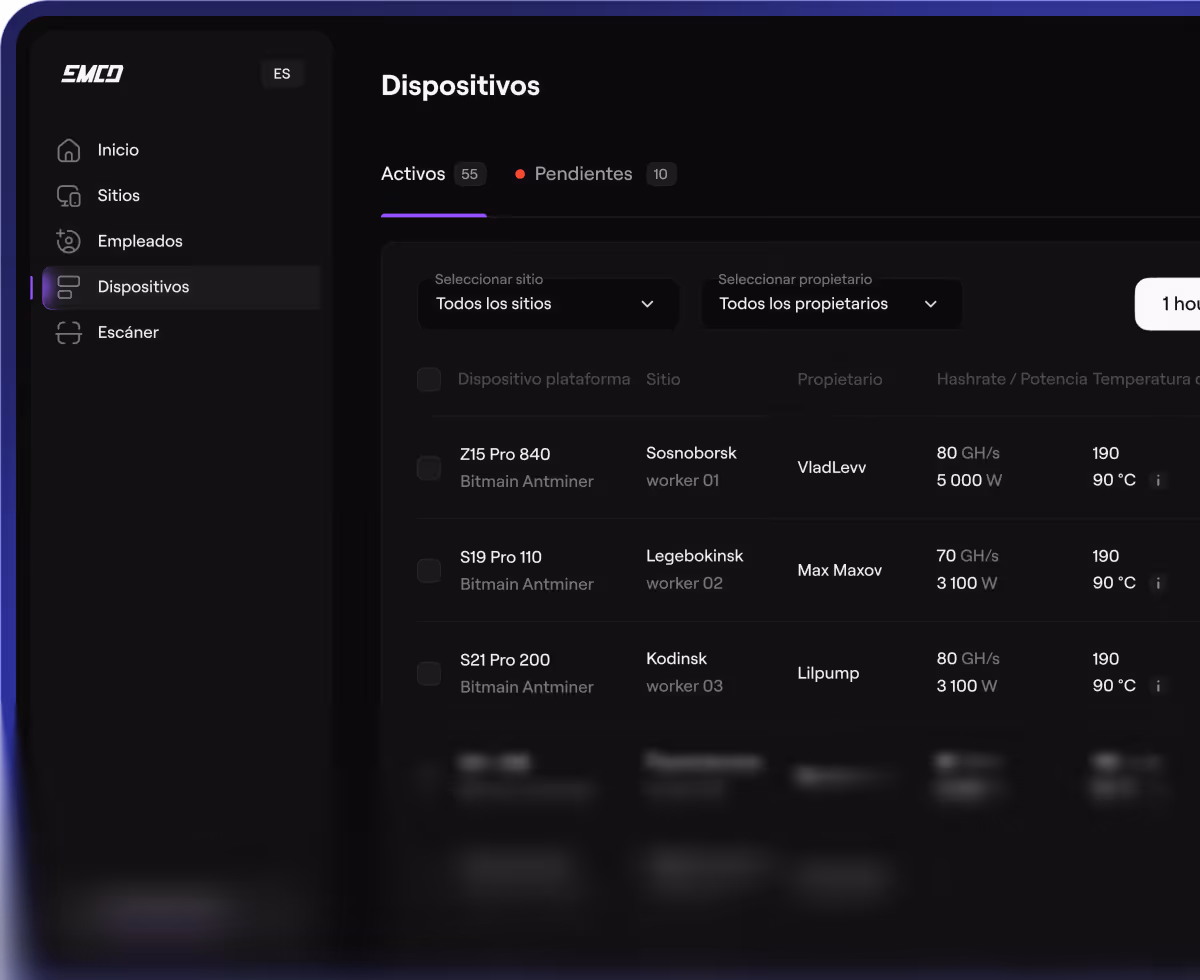This screenshot has width=1200, height=980.
Task: Check the S21 Pro 200 row checkbox
Action: point(429,674)
